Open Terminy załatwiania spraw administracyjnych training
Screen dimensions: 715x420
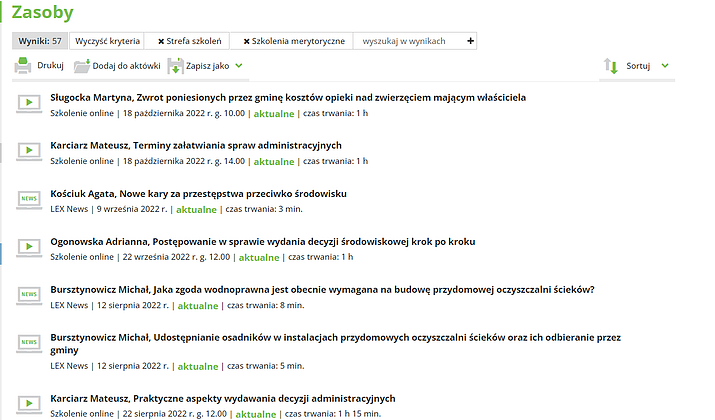pyautogui.click(x=196, y=145)
